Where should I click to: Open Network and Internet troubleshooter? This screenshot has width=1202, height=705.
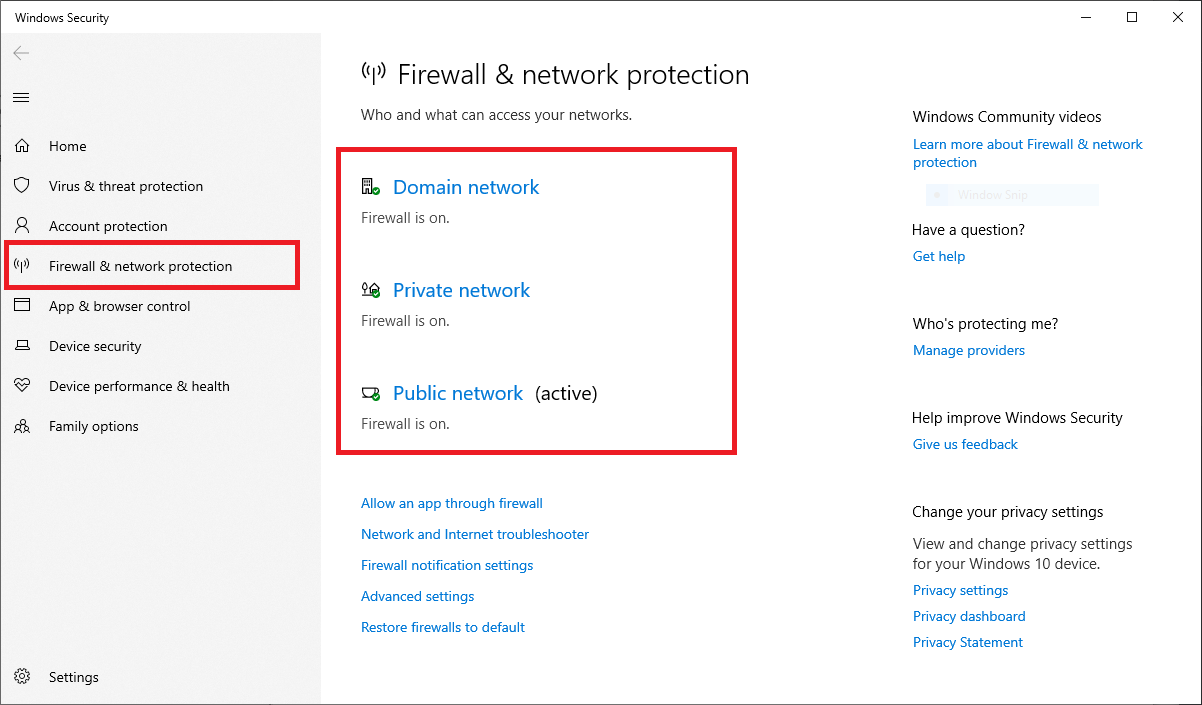click(x=475, y=534)
